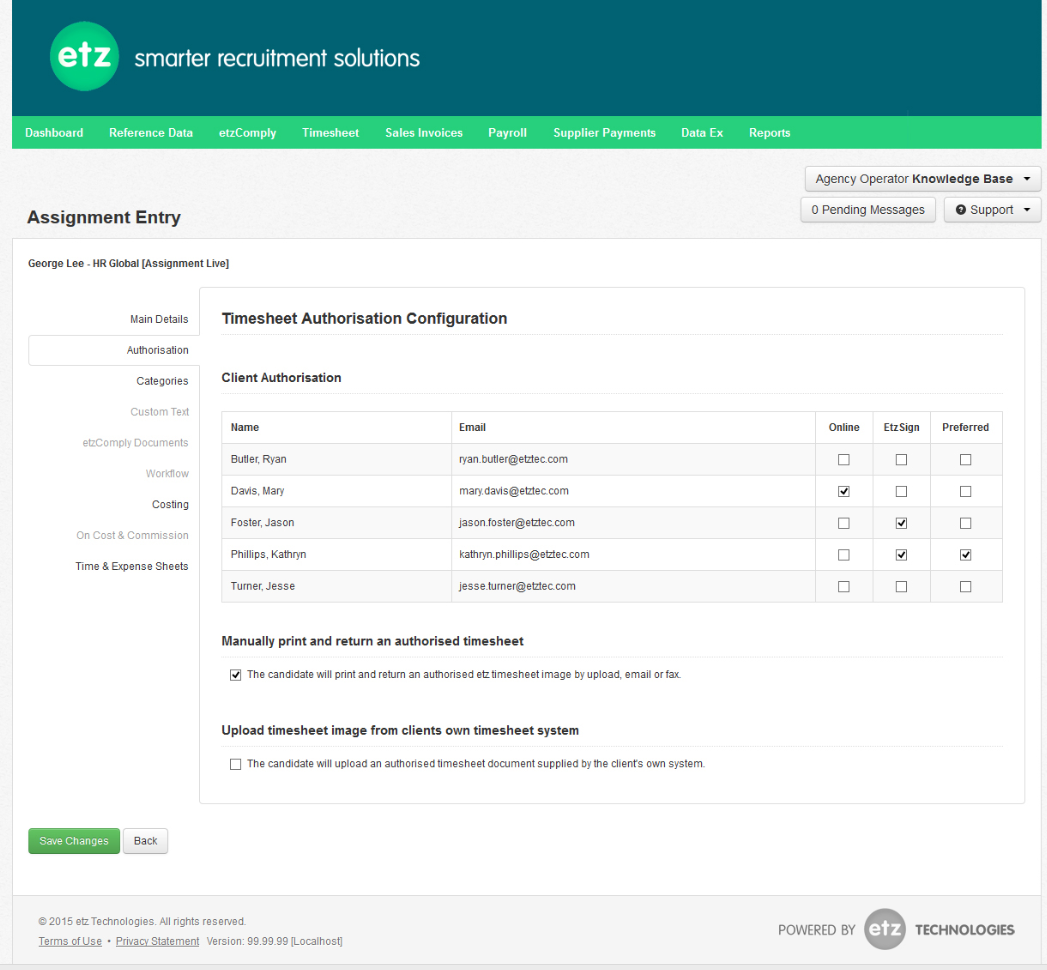Click the name cell Turner, Jesse
Viewport: 1047px width, 970px height.
[x=337, y=586]
